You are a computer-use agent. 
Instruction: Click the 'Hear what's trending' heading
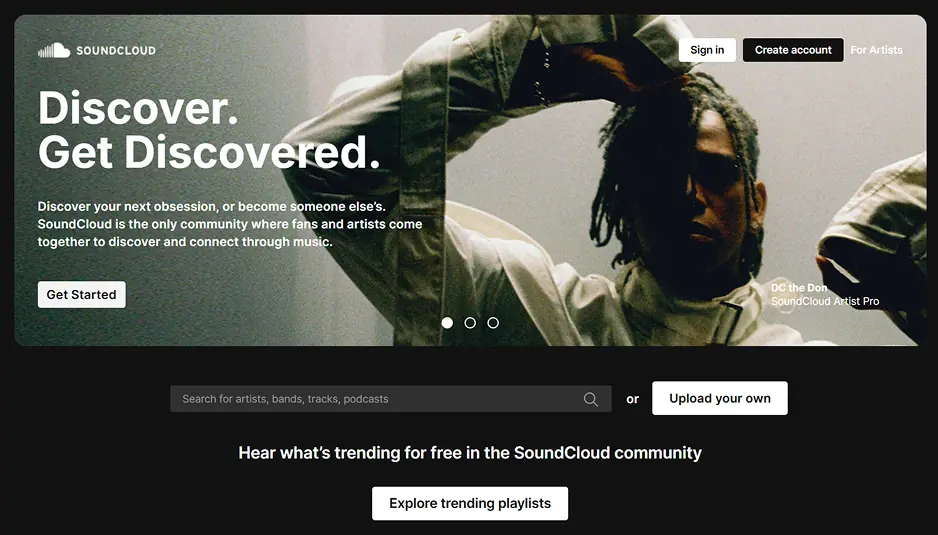tap(470, 452)
